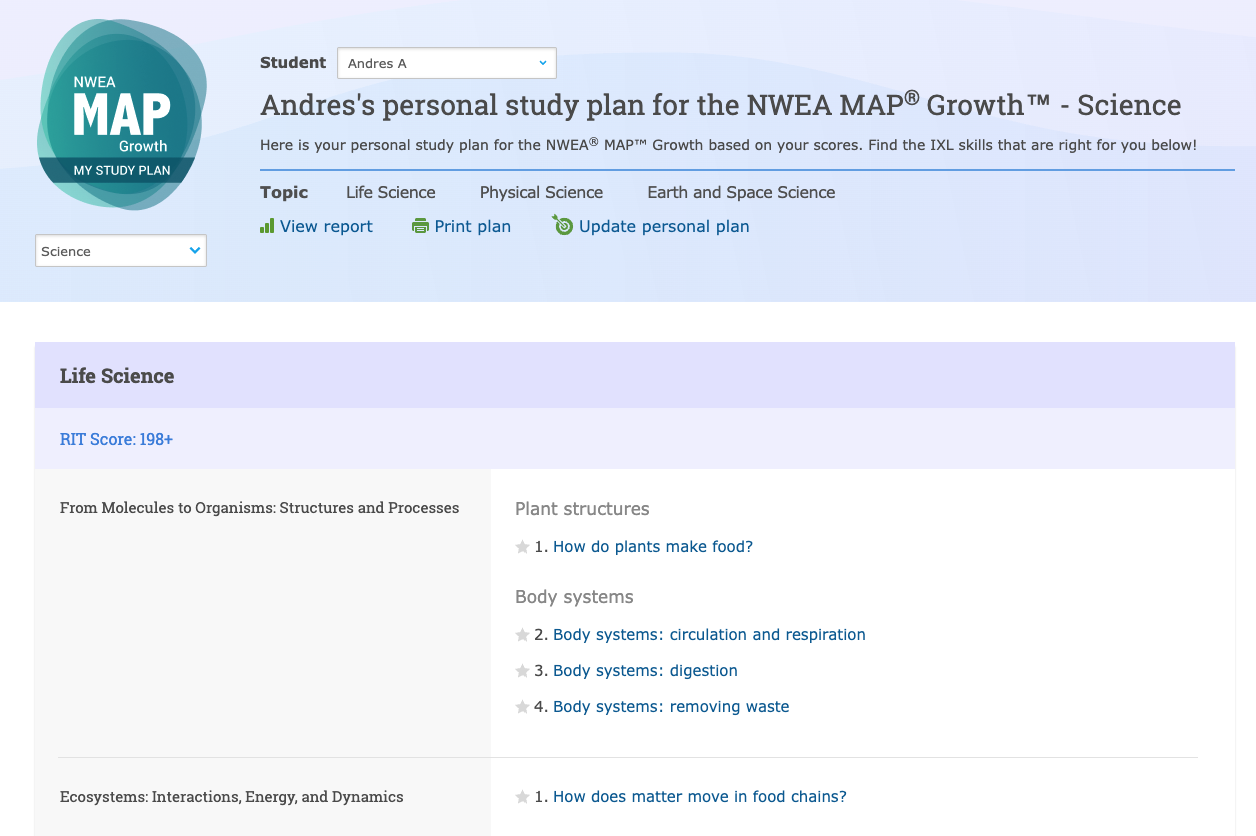This screenshot has height=836, width=1256.
Task: Click the Update personal plan target icon
Action: [562, 225]
